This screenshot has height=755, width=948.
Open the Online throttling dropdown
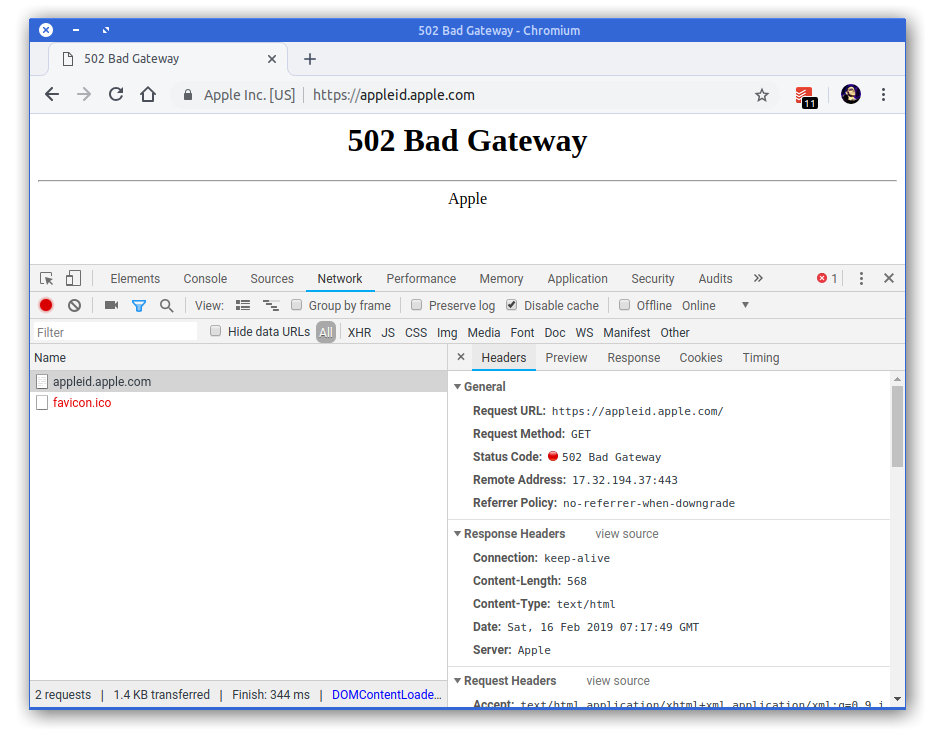[715, 305]
